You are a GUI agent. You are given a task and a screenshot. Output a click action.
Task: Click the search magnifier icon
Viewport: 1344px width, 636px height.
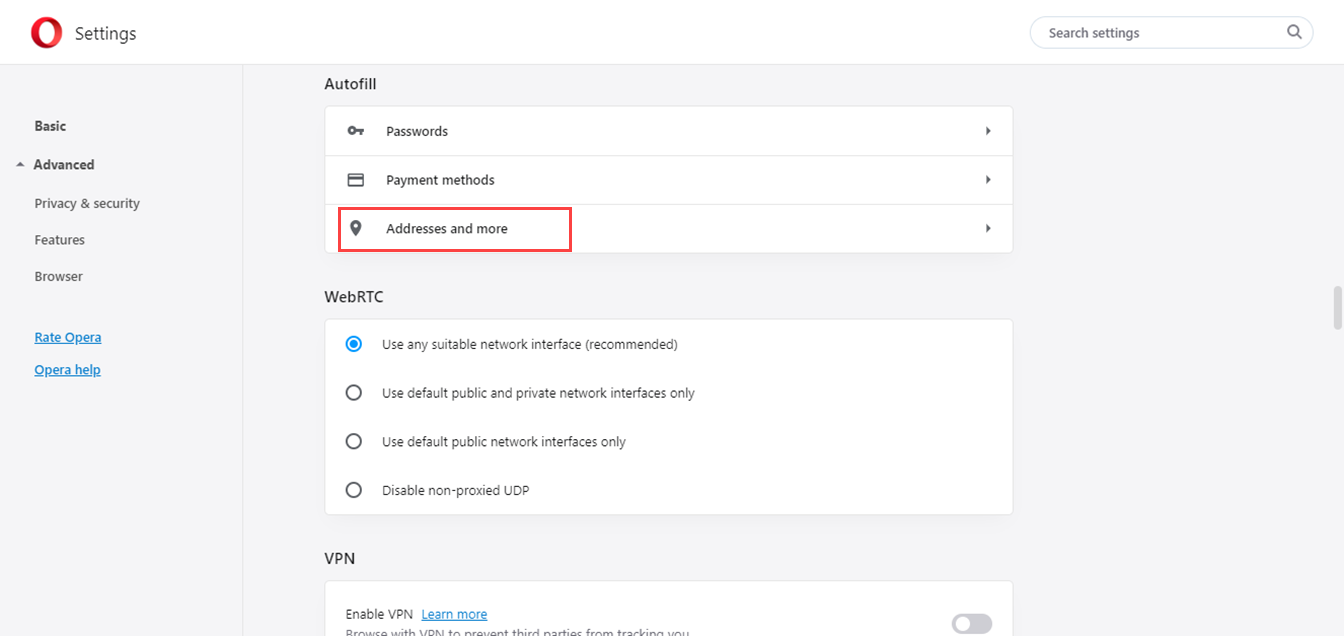tap(1294, 32)
